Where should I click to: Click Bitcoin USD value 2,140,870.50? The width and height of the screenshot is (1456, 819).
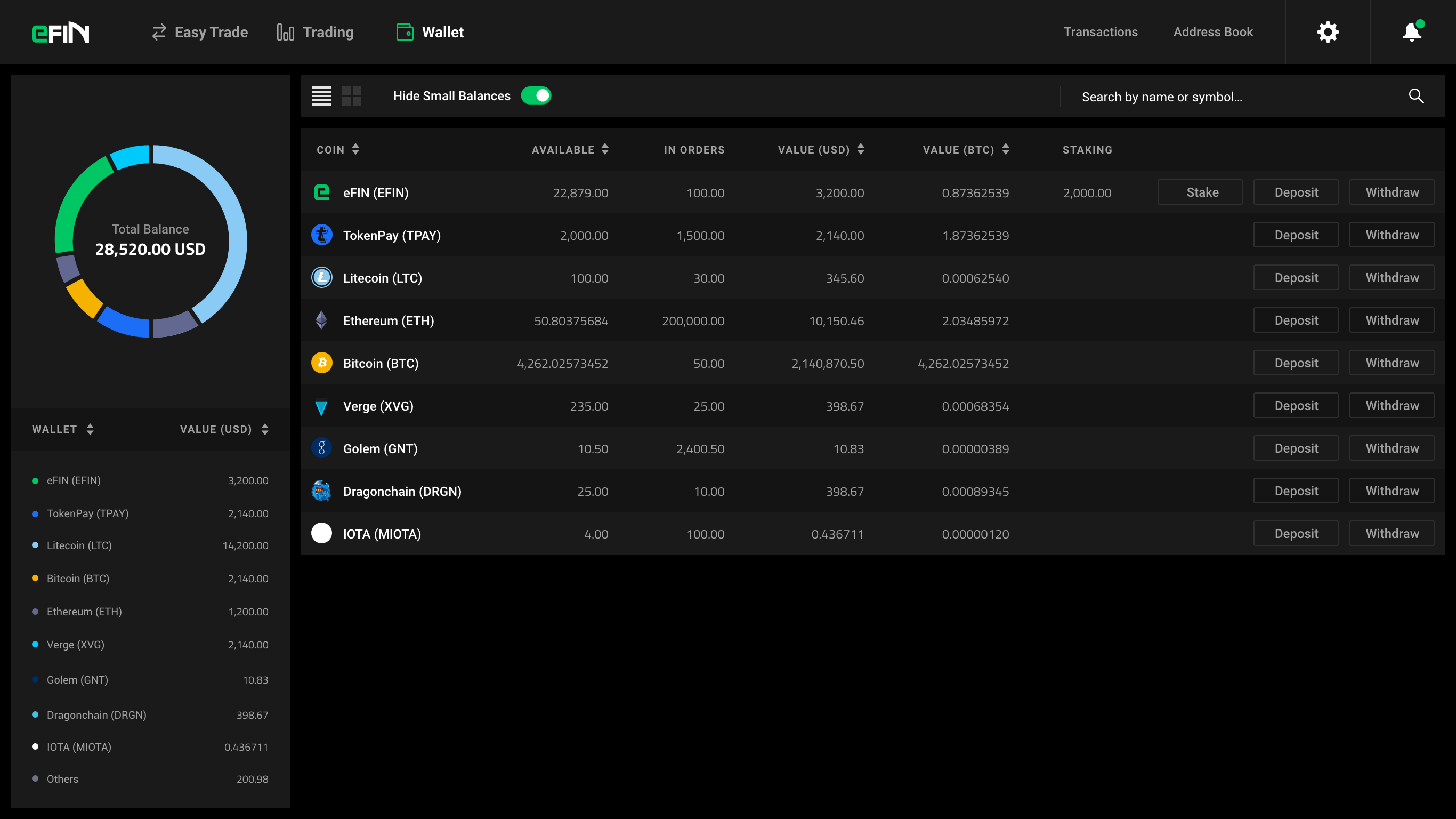828,363
